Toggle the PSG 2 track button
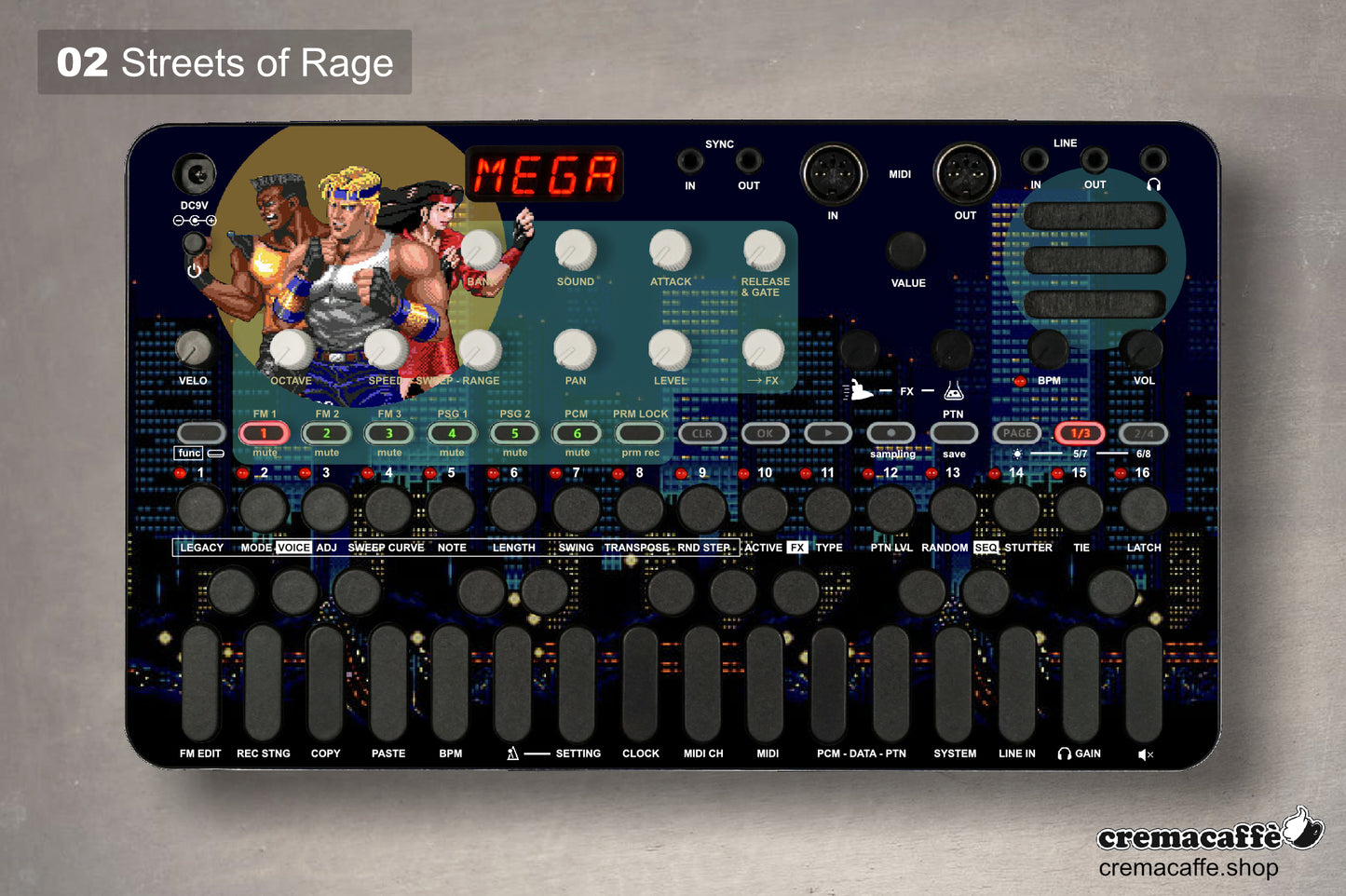1346x896 pixels. pyautogui.click(x=515, y=433)
